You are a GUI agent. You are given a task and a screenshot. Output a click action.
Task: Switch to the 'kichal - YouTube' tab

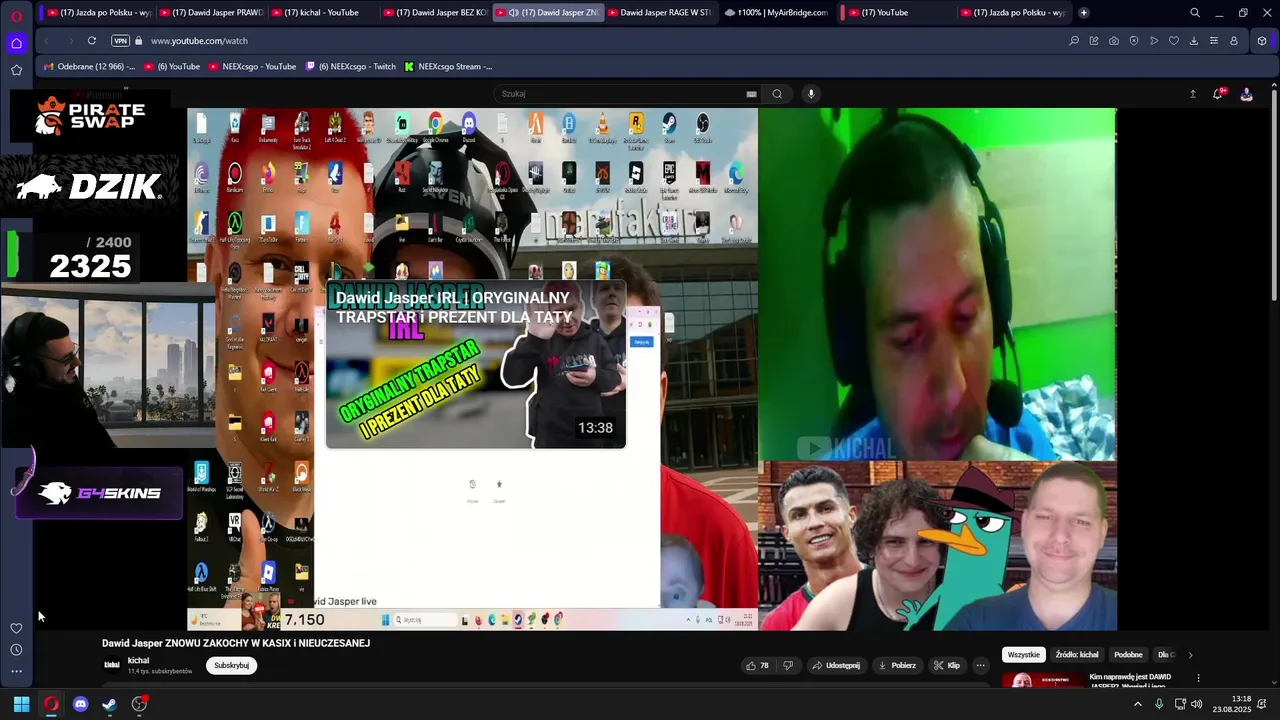322,13
